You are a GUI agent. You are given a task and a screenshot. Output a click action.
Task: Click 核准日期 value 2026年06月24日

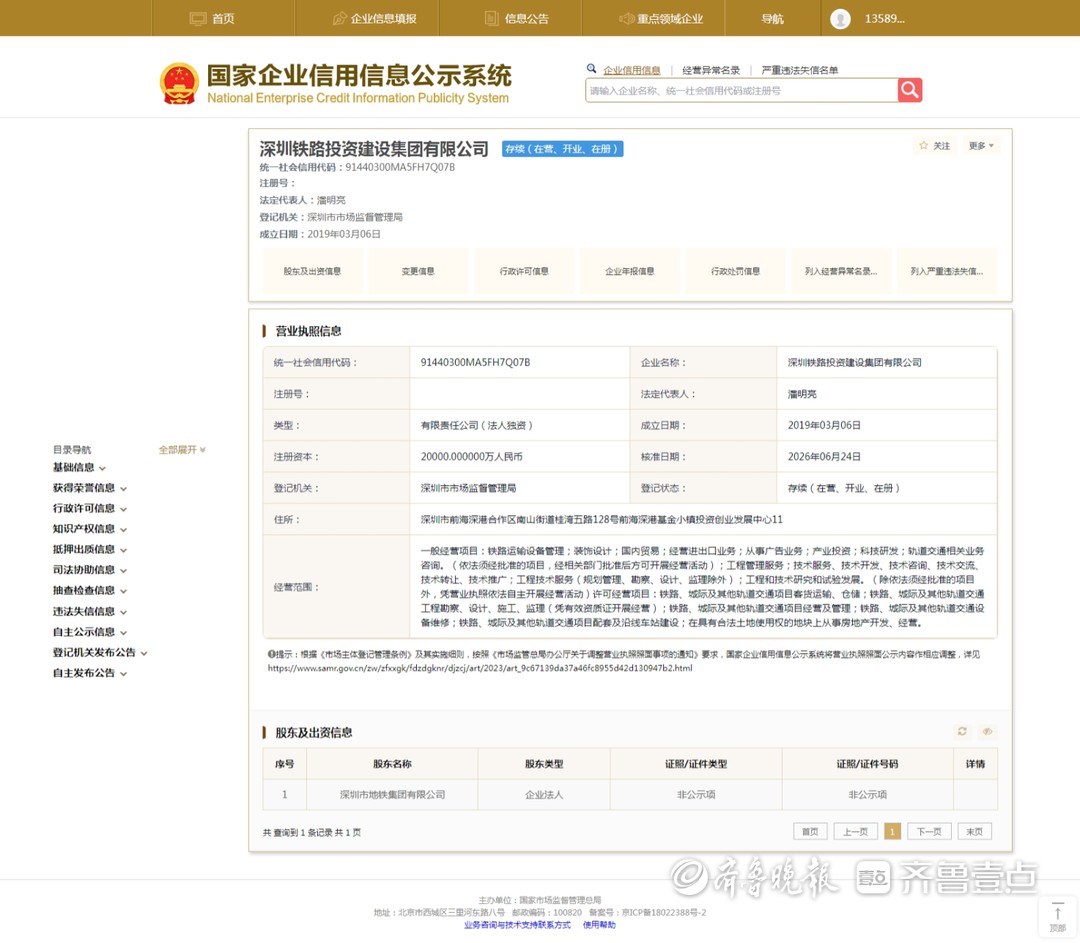(x=824, y=457)
